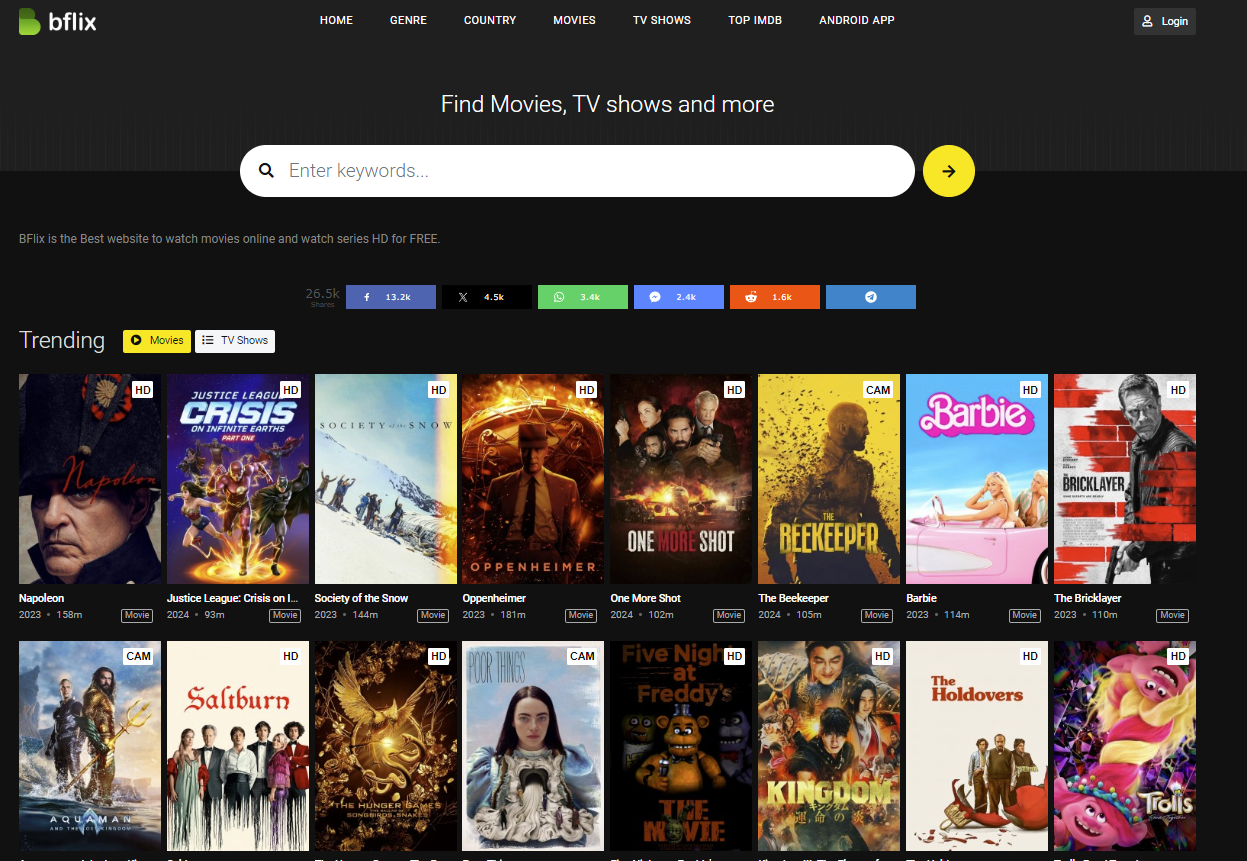Image resolution: width=1247 pixels, height=861 pixels.
Task: Open the Napoleon poster
Action: (x=90, y=479)
